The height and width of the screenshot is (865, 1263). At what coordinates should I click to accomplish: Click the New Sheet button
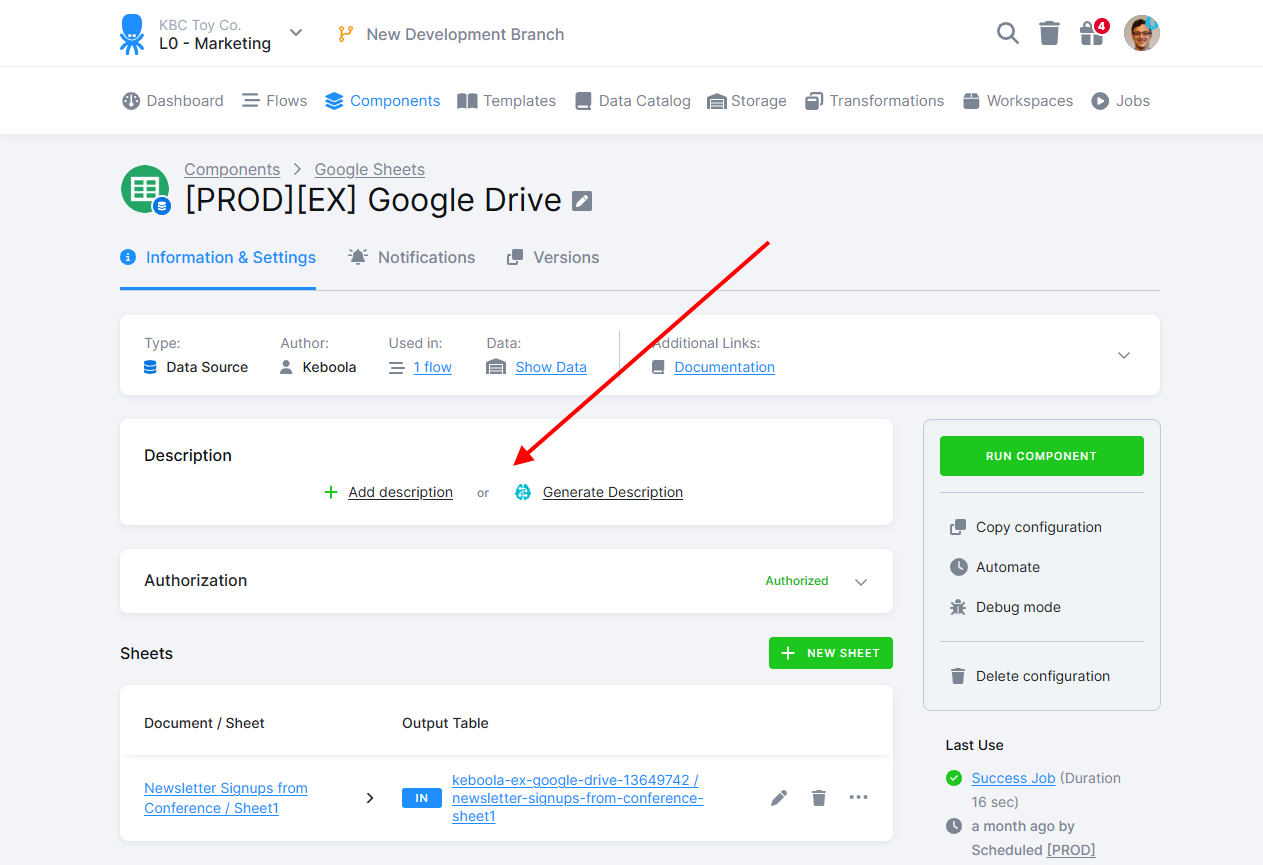[x=830, y=653]
